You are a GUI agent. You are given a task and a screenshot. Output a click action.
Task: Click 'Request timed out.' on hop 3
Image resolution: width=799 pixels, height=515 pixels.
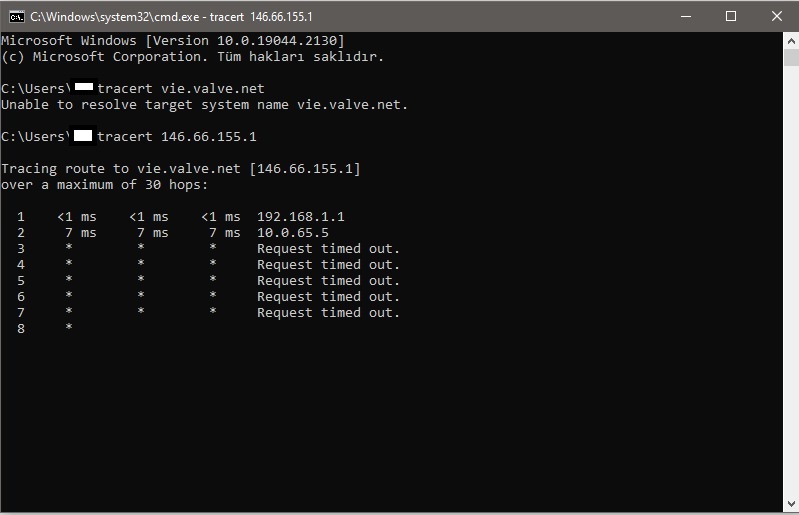click(328, 249)
